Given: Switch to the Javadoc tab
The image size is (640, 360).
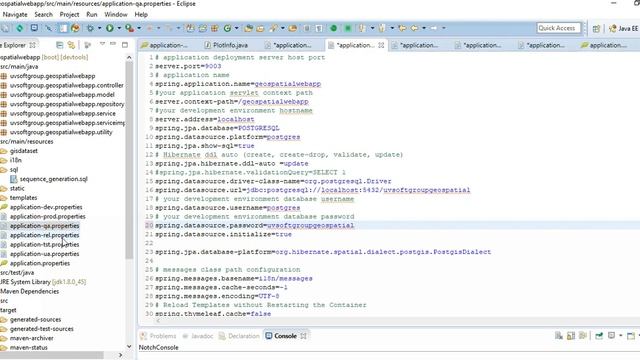Looking at the screenshot, I should pos(198,336).
